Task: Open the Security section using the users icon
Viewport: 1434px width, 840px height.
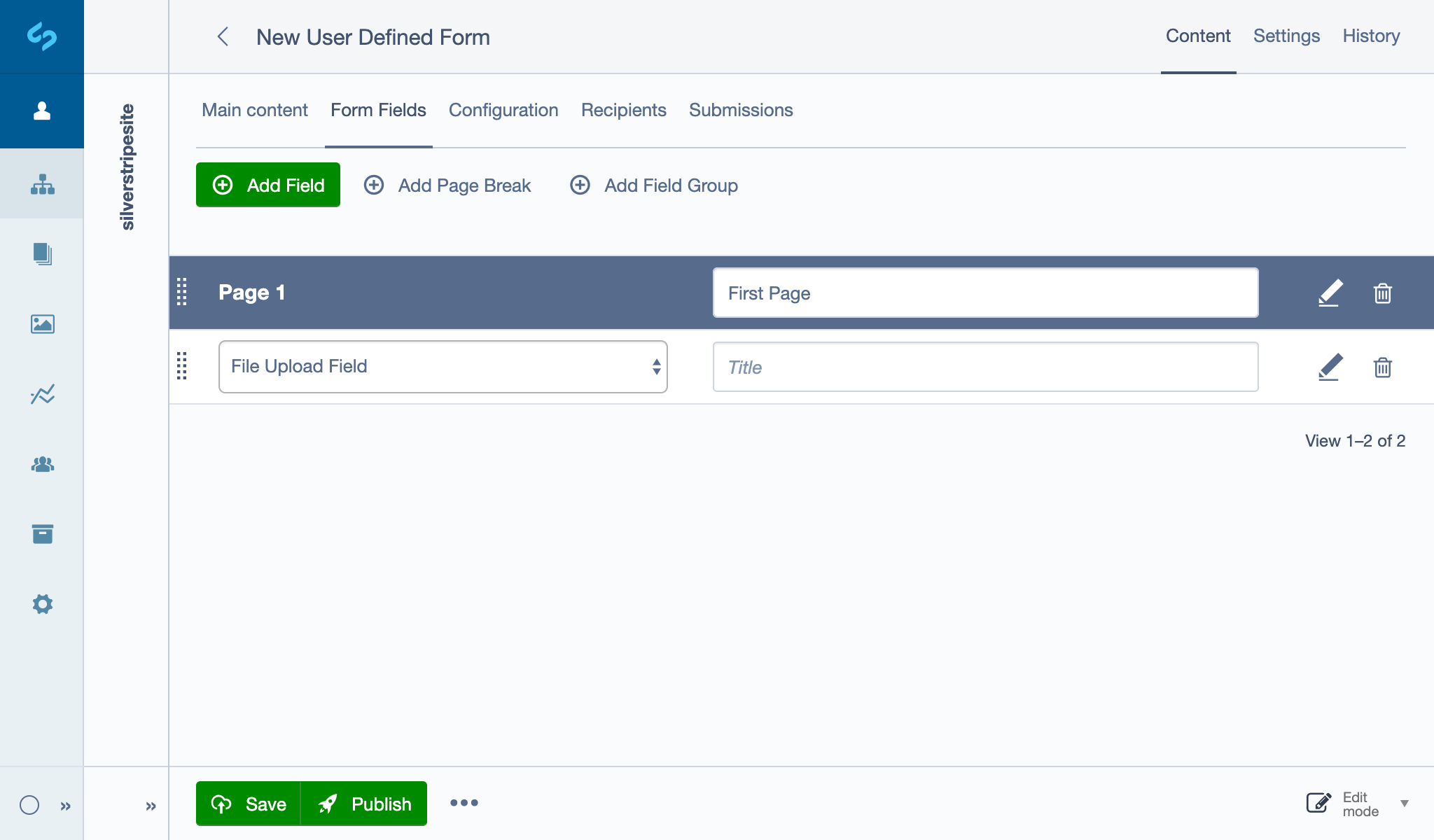Action: point(42,464)
